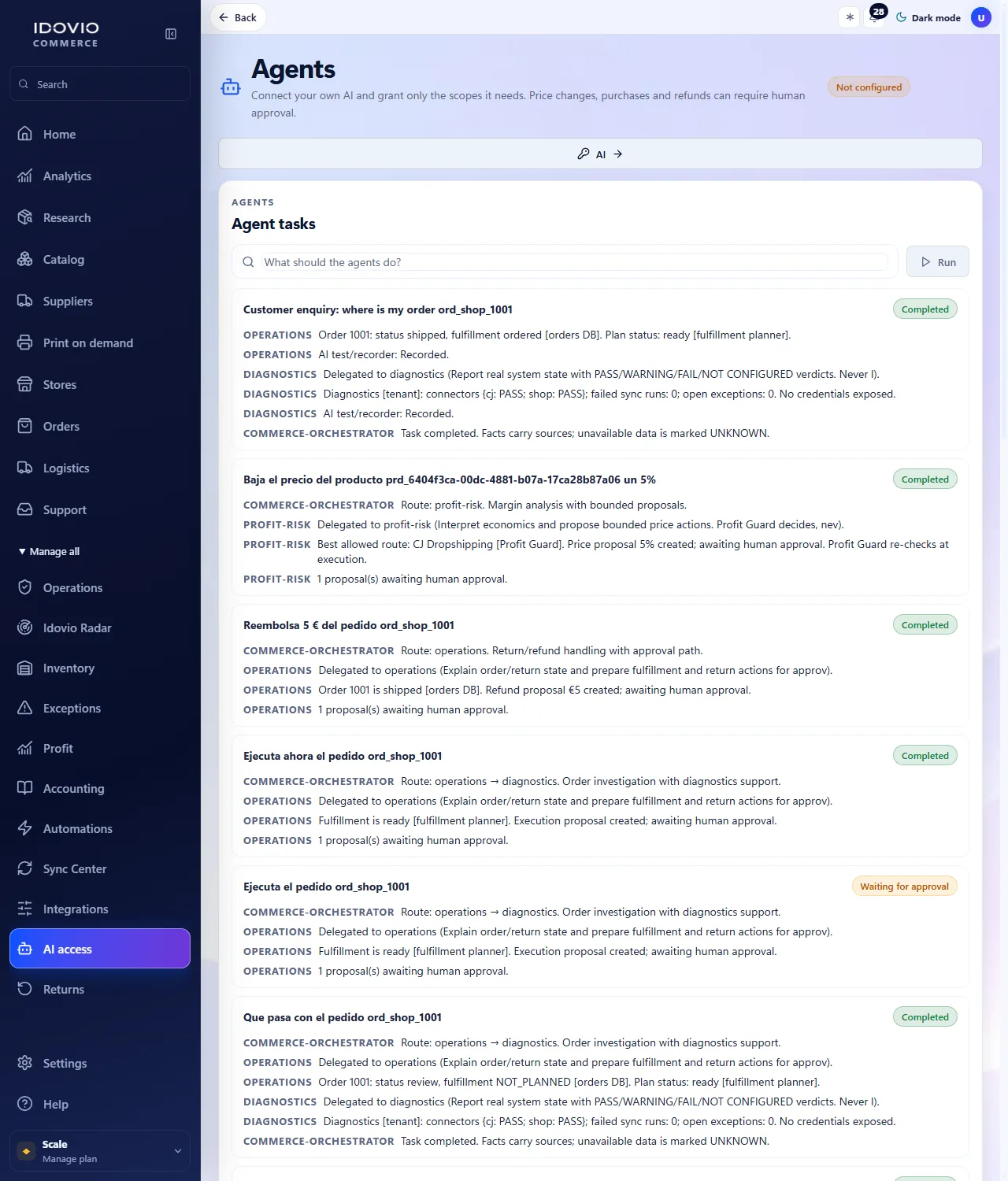This screenshot has width=1008, height=1181.
Task: Open Operations in the sidebar
Action: pyautogui.click(x=100, y=588)
